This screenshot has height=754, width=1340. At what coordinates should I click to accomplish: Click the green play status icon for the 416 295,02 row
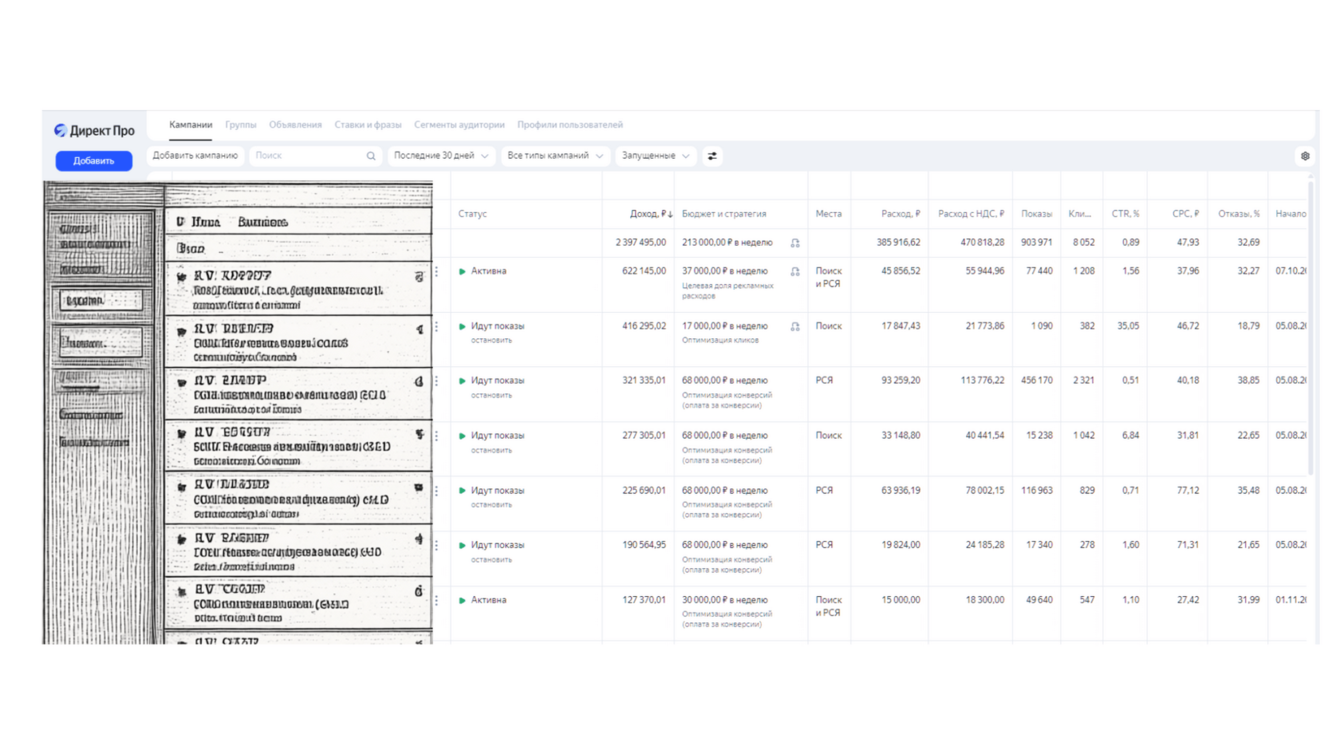tap(462, 326)
